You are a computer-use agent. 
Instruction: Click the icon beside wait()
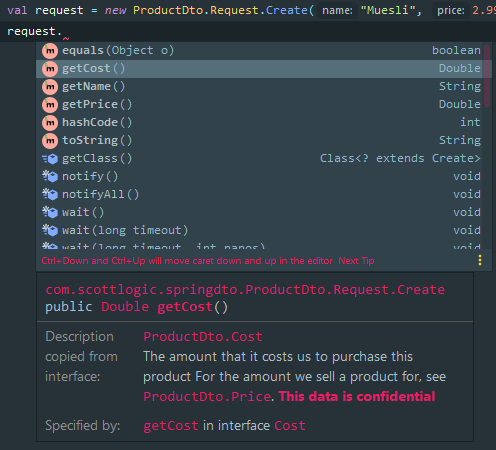pos(50,212)
